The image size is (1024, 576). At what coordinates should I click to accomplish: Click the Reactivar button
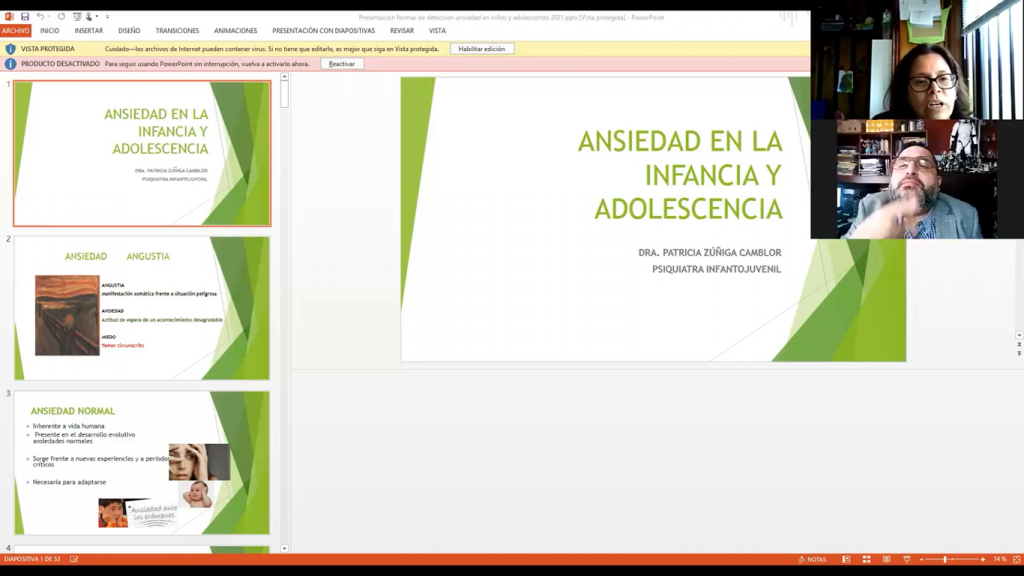(342, 64)
